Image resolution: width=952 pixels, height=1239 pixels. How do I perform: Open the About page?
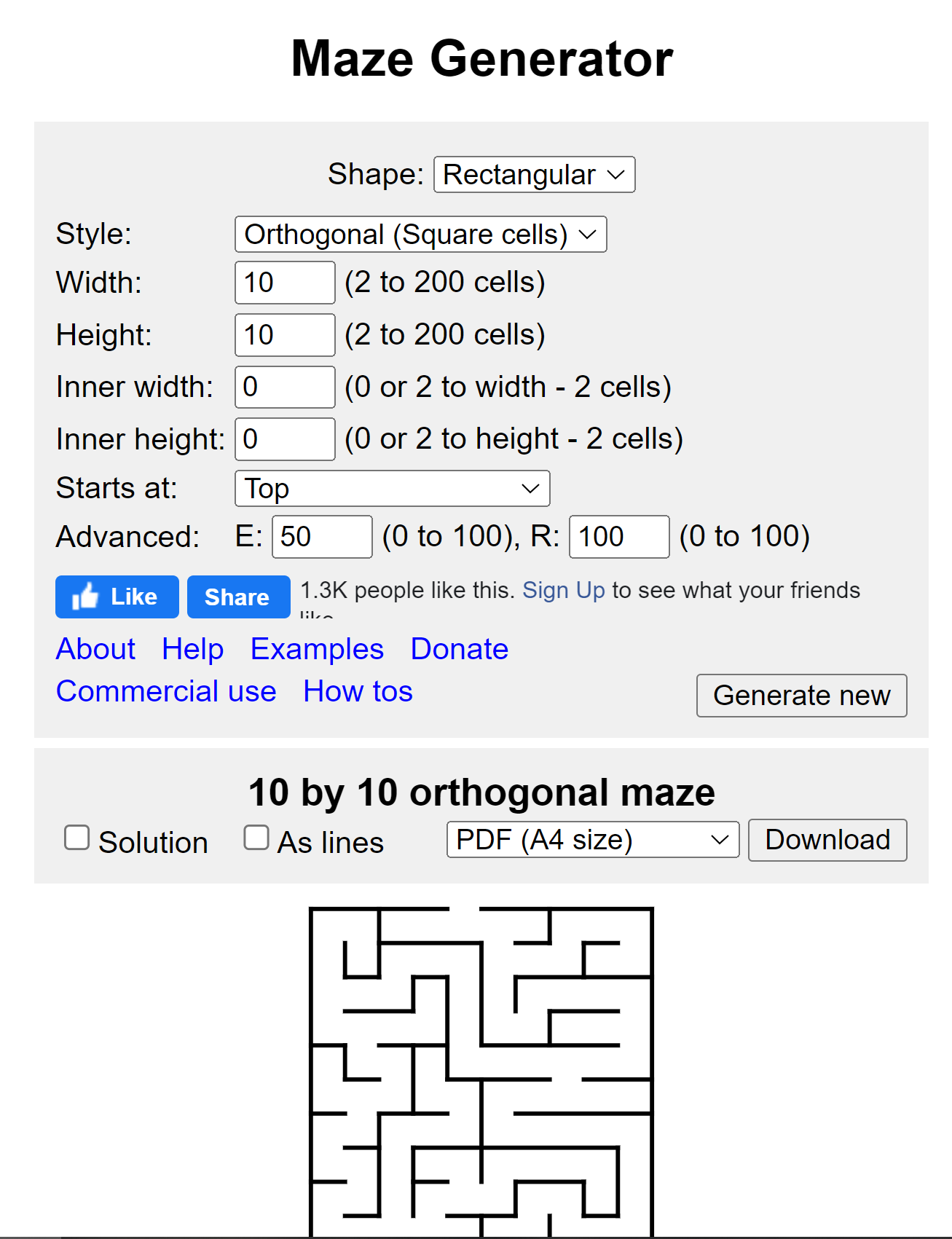click(95, 648)
